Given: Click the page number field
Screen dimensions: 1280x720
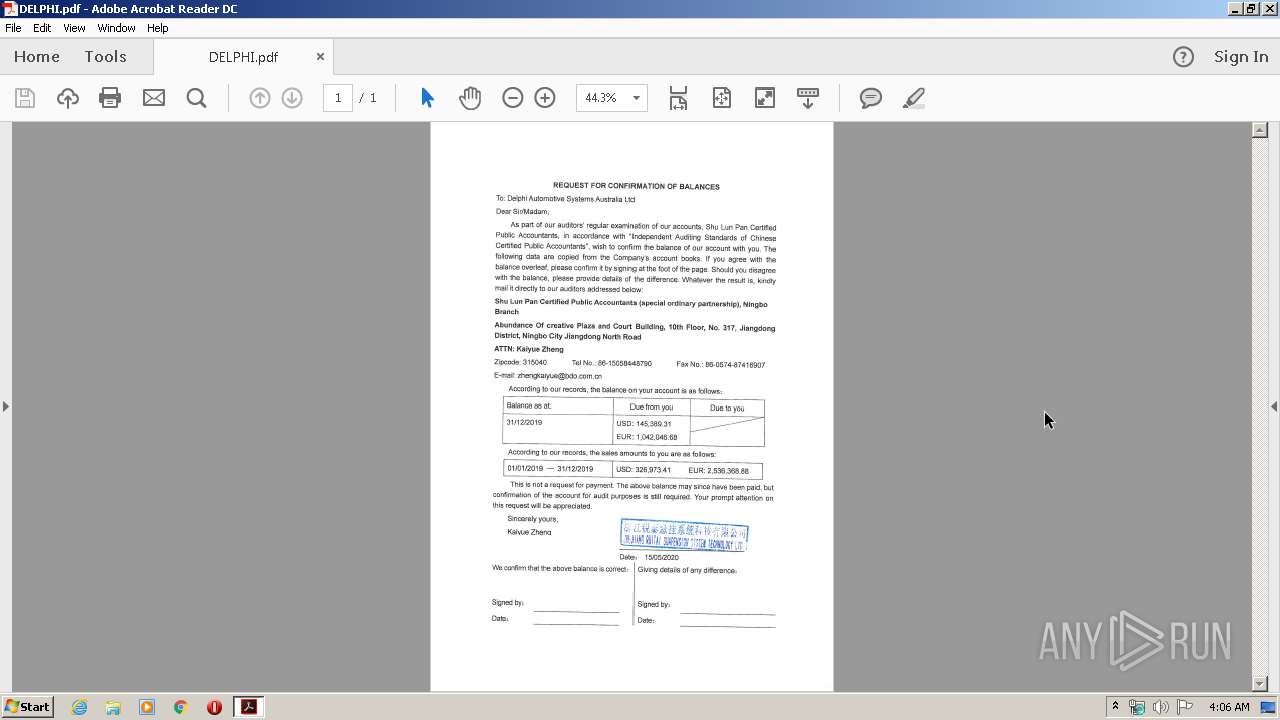Looking at the screenshot, I should [338, 98].
